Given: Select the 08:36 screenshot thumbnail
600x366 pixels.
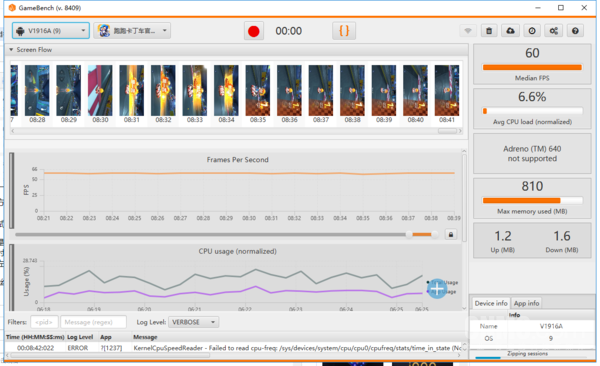Looking at the screenshot, I should pos(289,90).
